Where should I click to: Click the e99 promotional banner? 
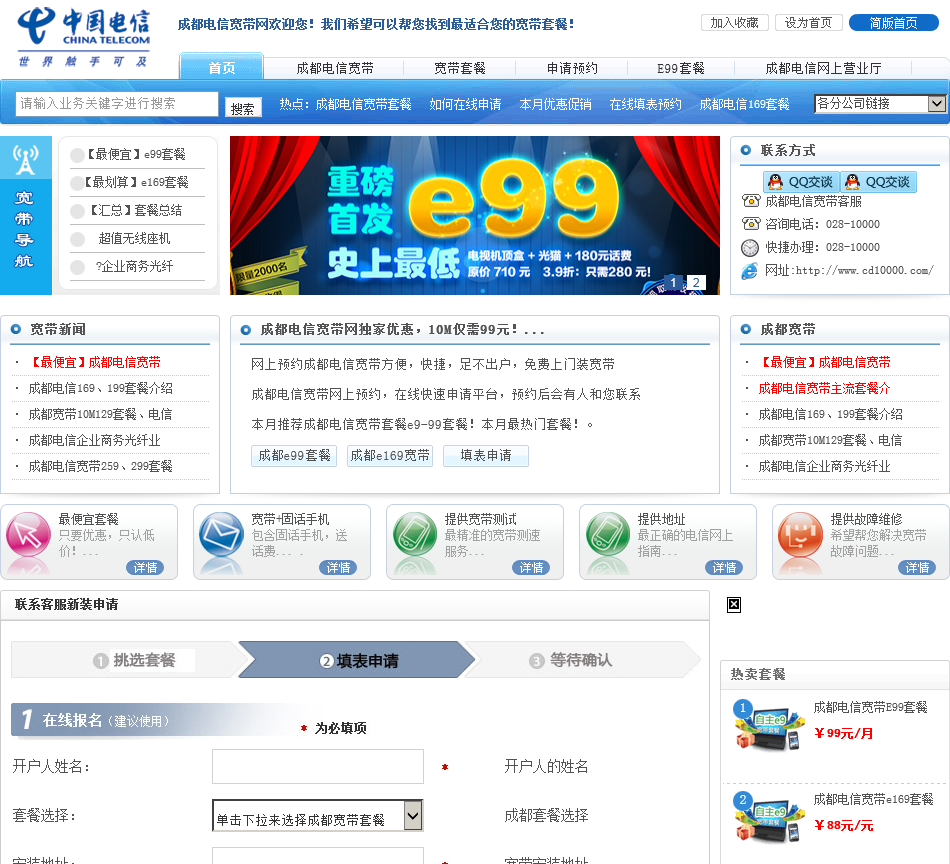click(474, 215)
